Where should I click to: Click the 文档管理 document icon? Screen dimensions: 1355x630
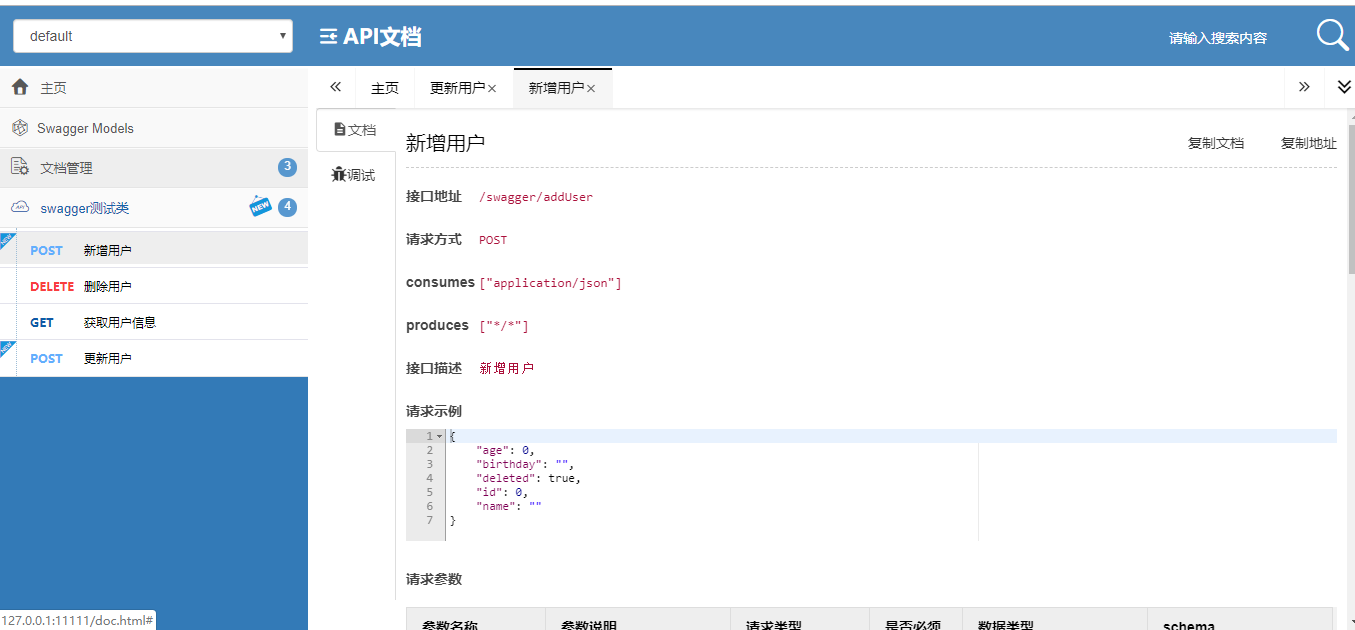(20, 167)
